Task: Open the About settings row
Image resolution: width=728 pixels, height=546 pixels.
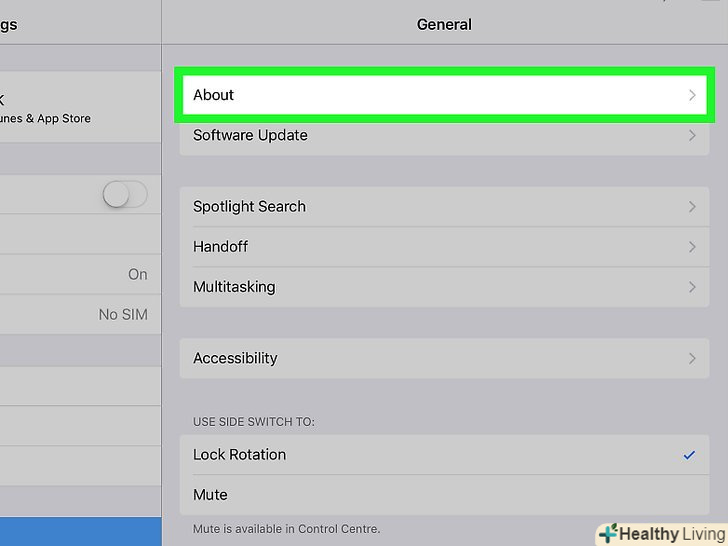Action: click(x=440, y=95)
